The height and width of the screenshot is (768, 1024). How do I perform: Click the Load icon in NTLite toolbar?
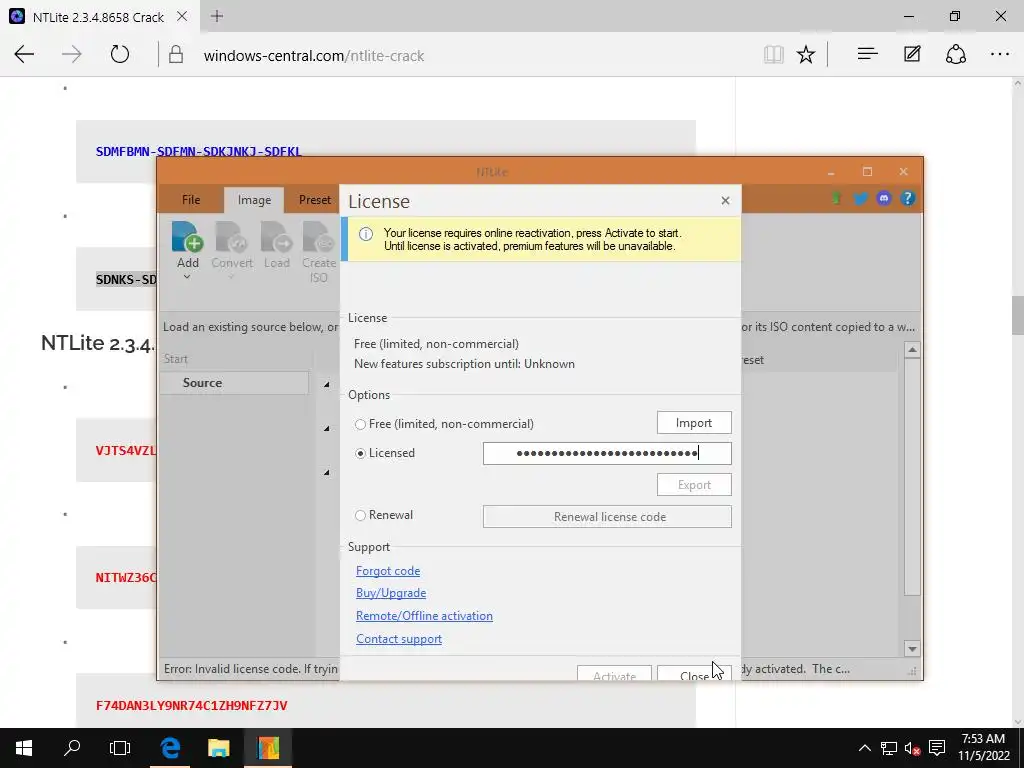pos(276,237)
